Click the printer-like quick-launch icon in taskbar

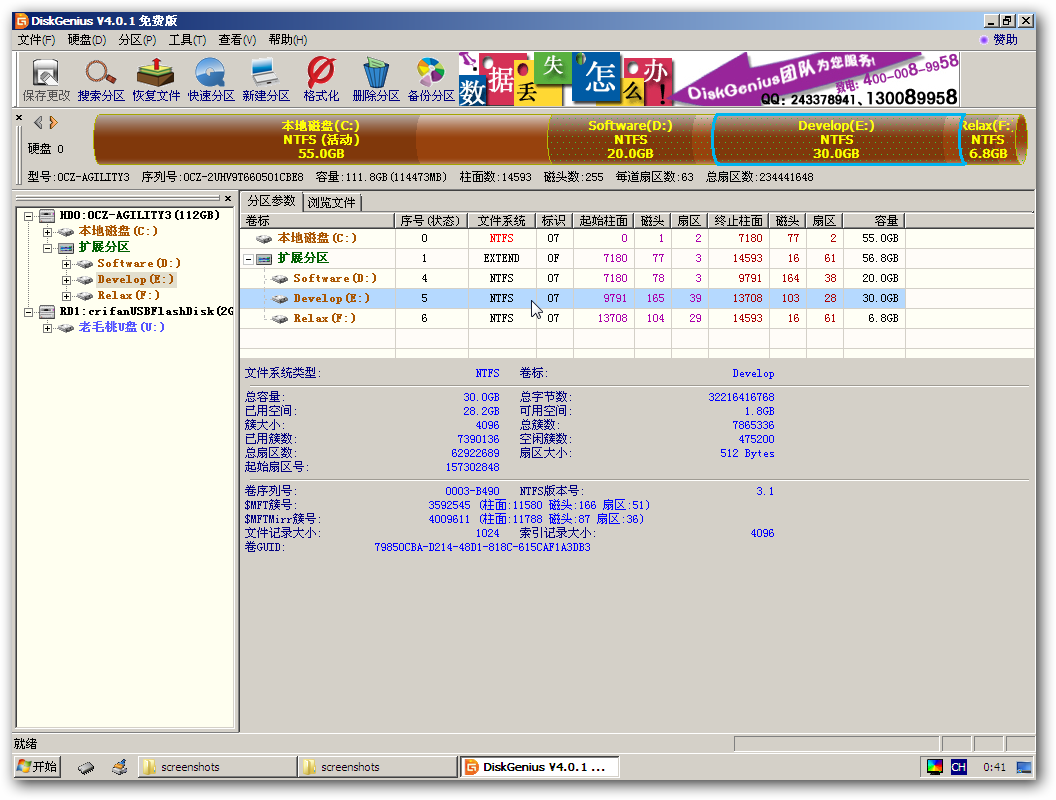[120, 767]
